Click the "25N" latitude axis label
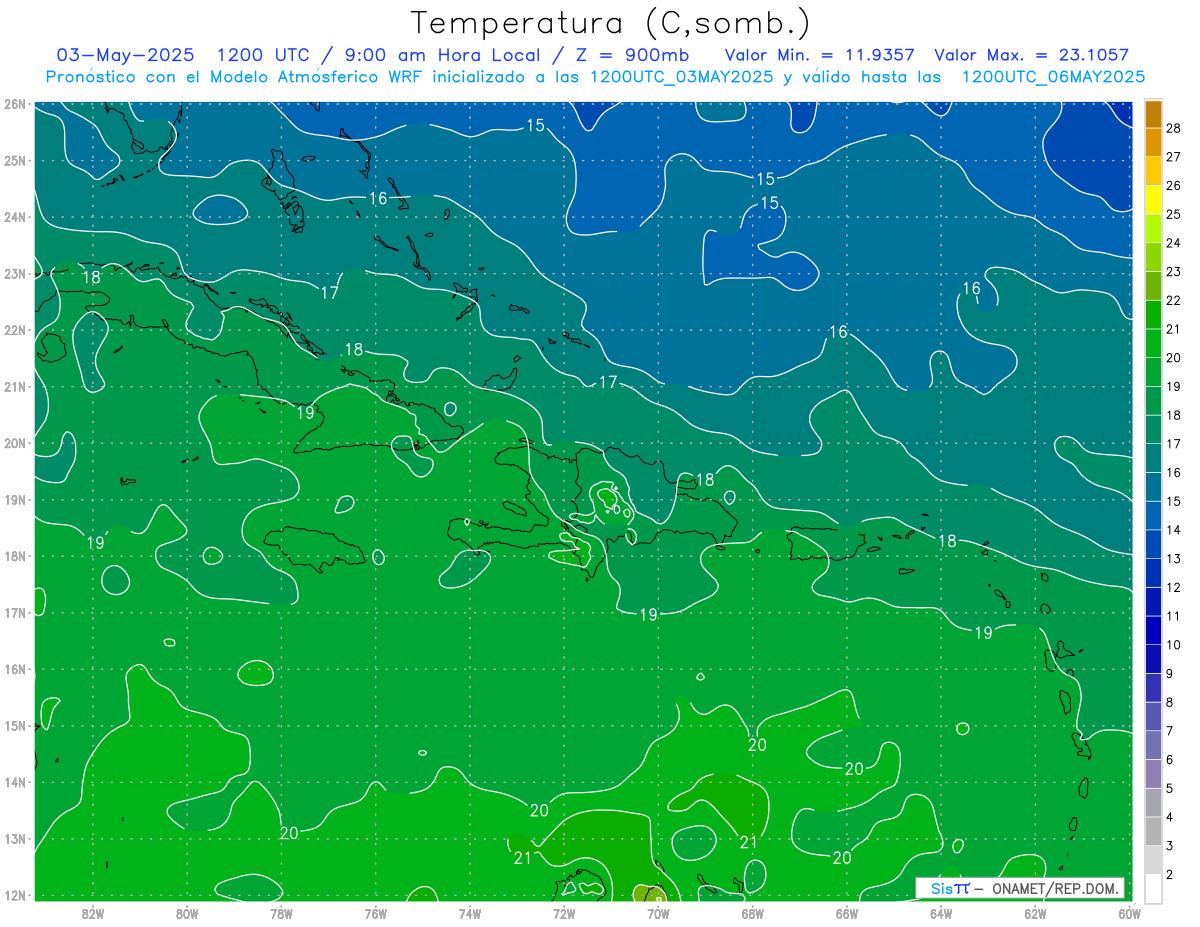 (15, 160)
